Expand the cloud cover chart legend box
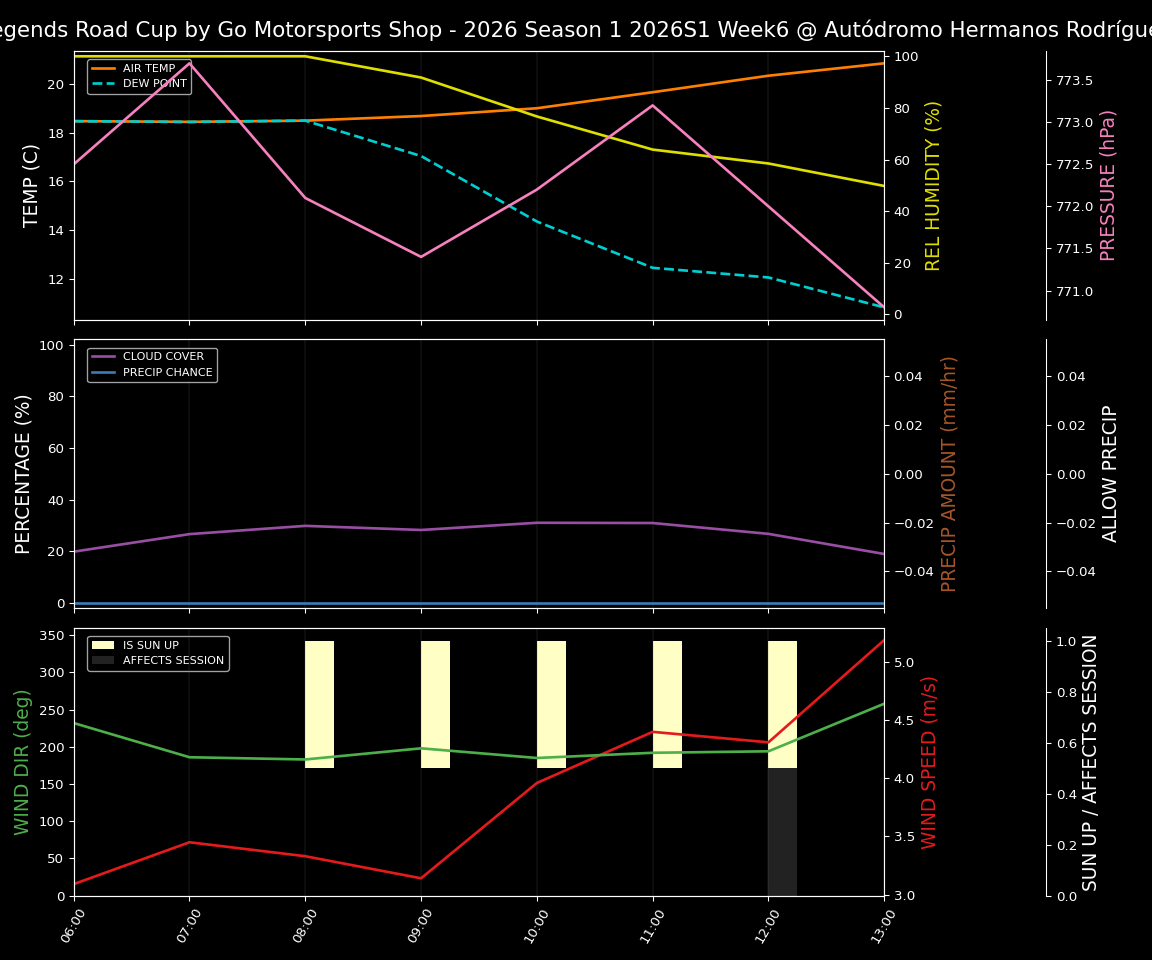The width and height of the screenshot is (1152, 960). point(151,363)
